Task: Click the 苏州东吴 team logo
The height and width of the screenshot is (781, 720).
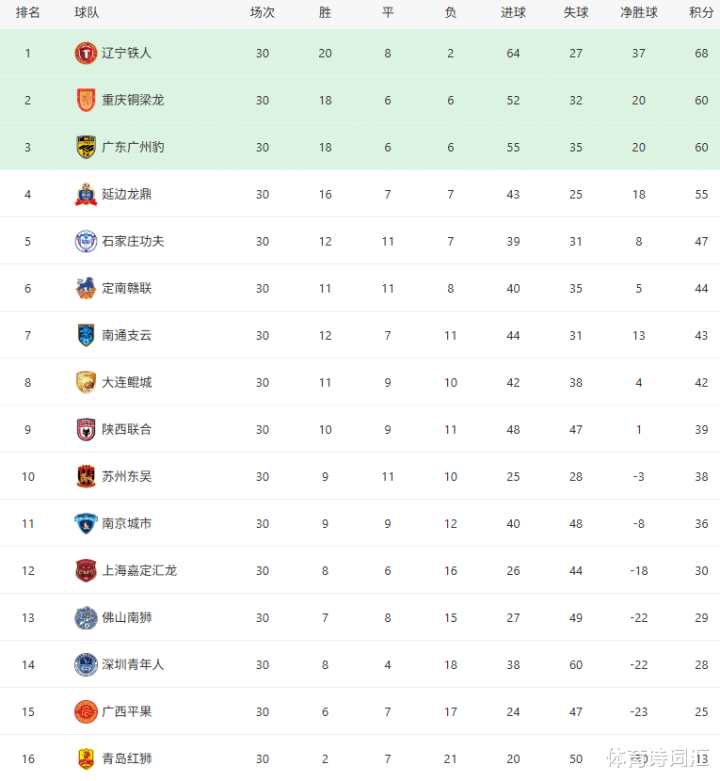Action: (86, 476)
